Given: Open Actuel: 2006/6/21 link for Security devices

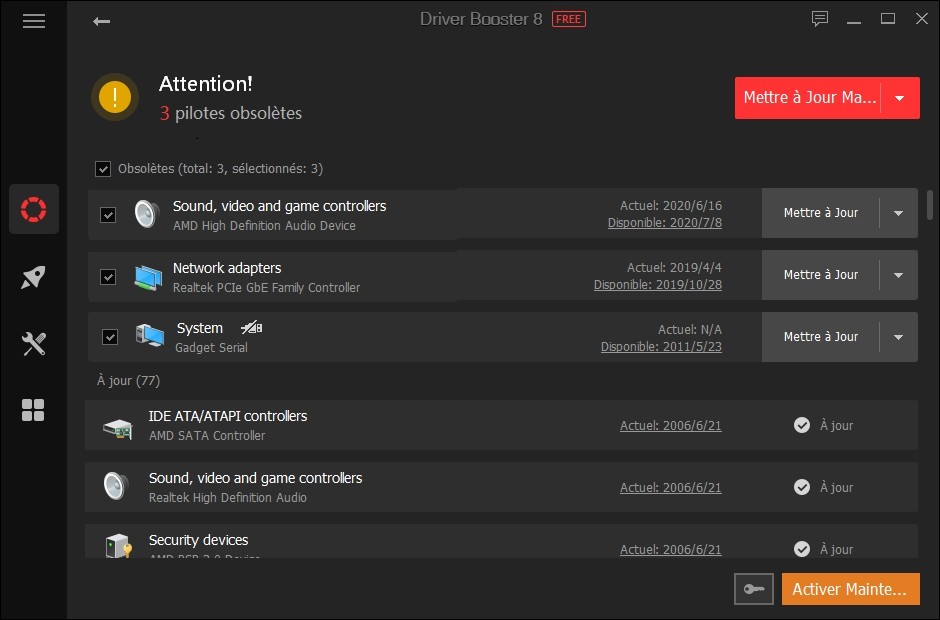Looking at the screenshot, I should point(670,549).
